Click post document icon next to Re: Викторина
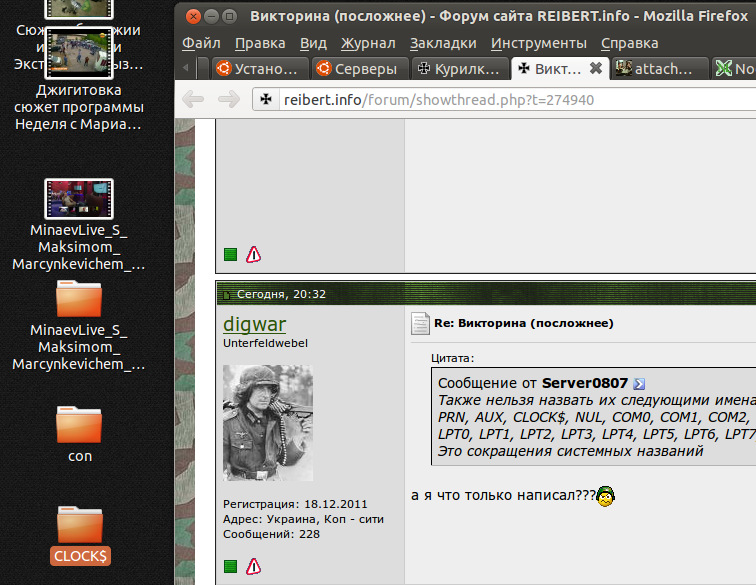Screen dimensions: 756x585 420,323
